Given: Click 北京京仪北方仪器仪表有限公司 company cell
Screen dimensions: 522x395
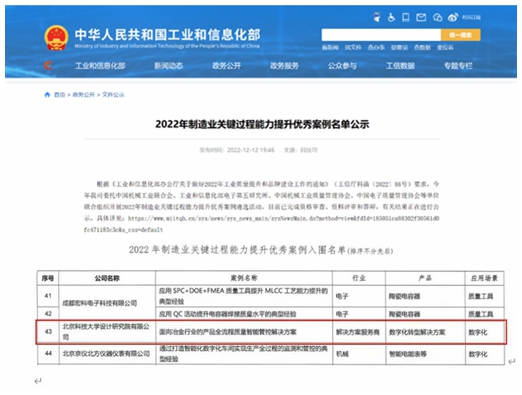Looking at the screenshot, I should click(x=107, y=354).
